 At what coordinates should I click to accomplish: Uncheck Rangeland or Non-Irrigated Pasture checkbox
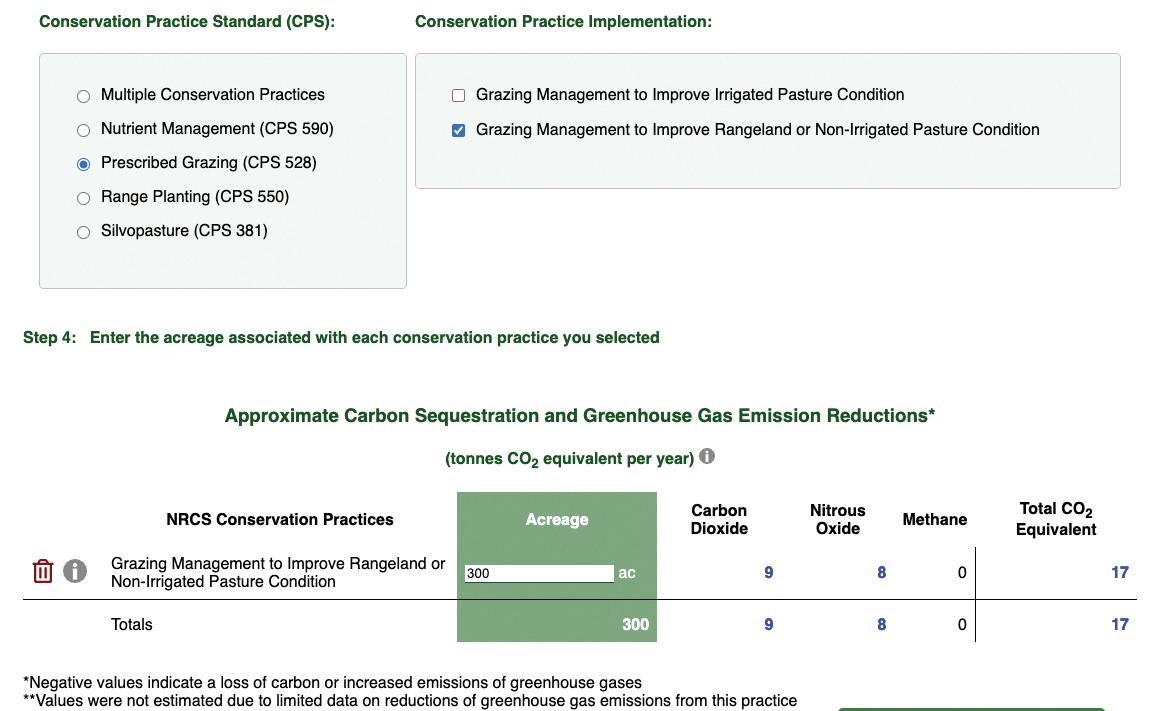click(459, 130)
